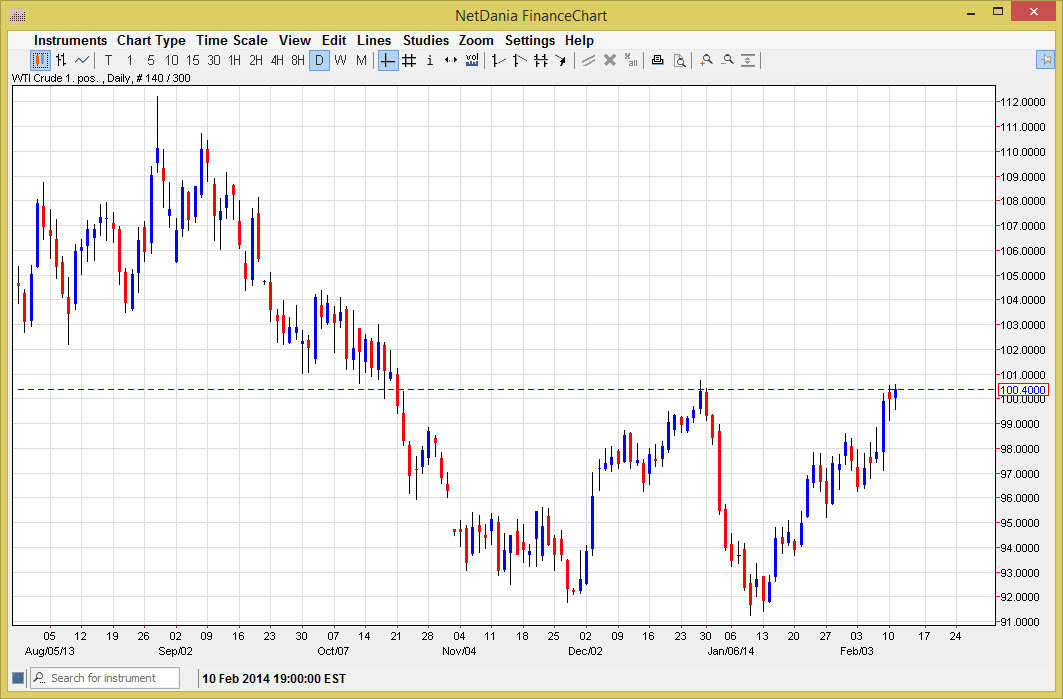Select the line chart type icon
The width and height of the screenshot is (1063, 699).
(x=82, y=60)
